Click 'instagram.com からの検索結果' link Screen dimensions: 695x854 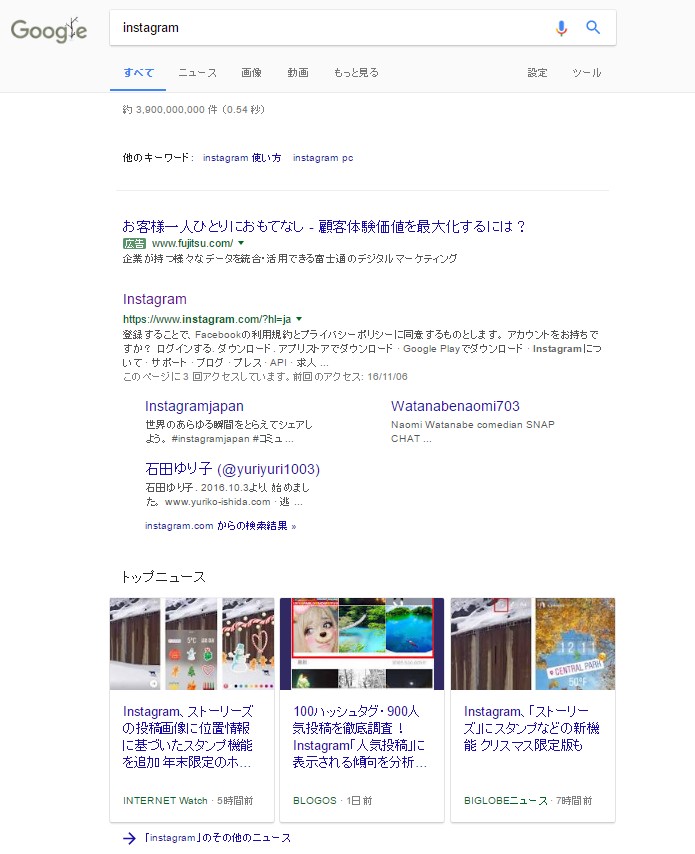click(221, 526)
